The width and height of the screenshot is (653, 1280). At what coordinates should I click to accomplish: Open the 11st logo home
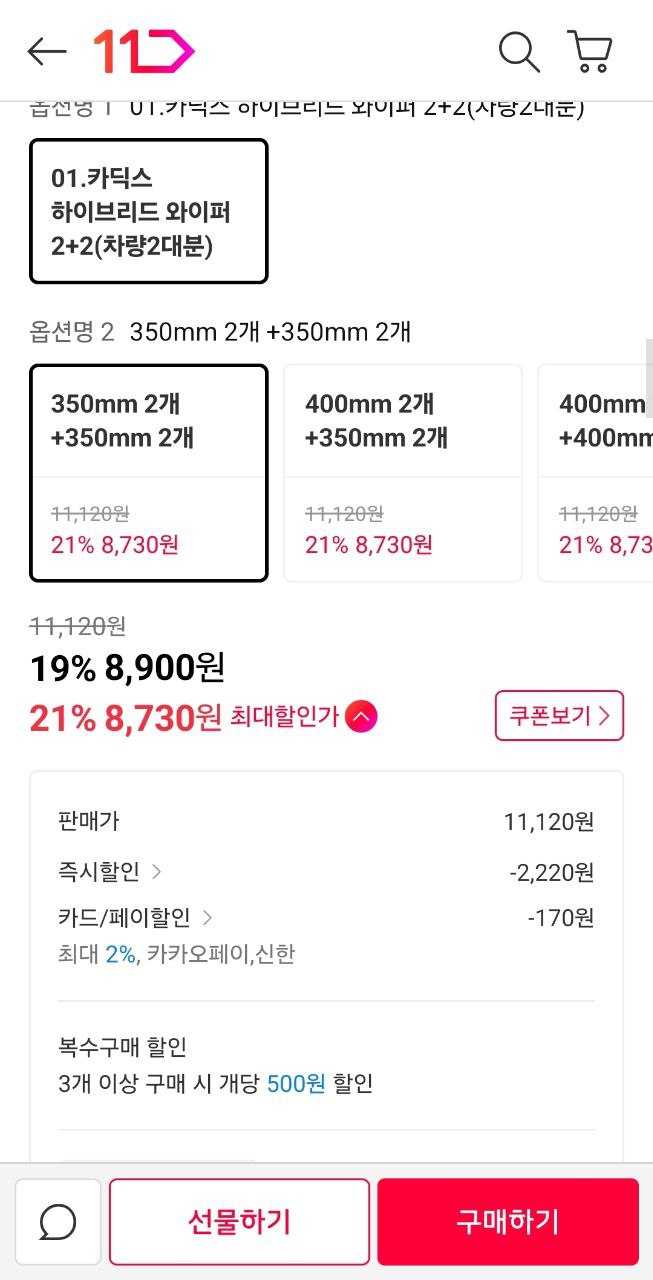point(143,52)
